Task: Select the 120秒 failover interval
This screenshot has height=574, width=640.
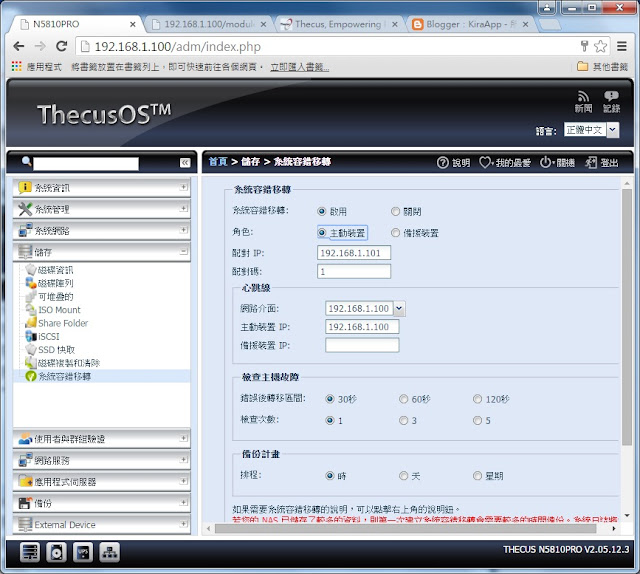Action: (x=477, y=398)
